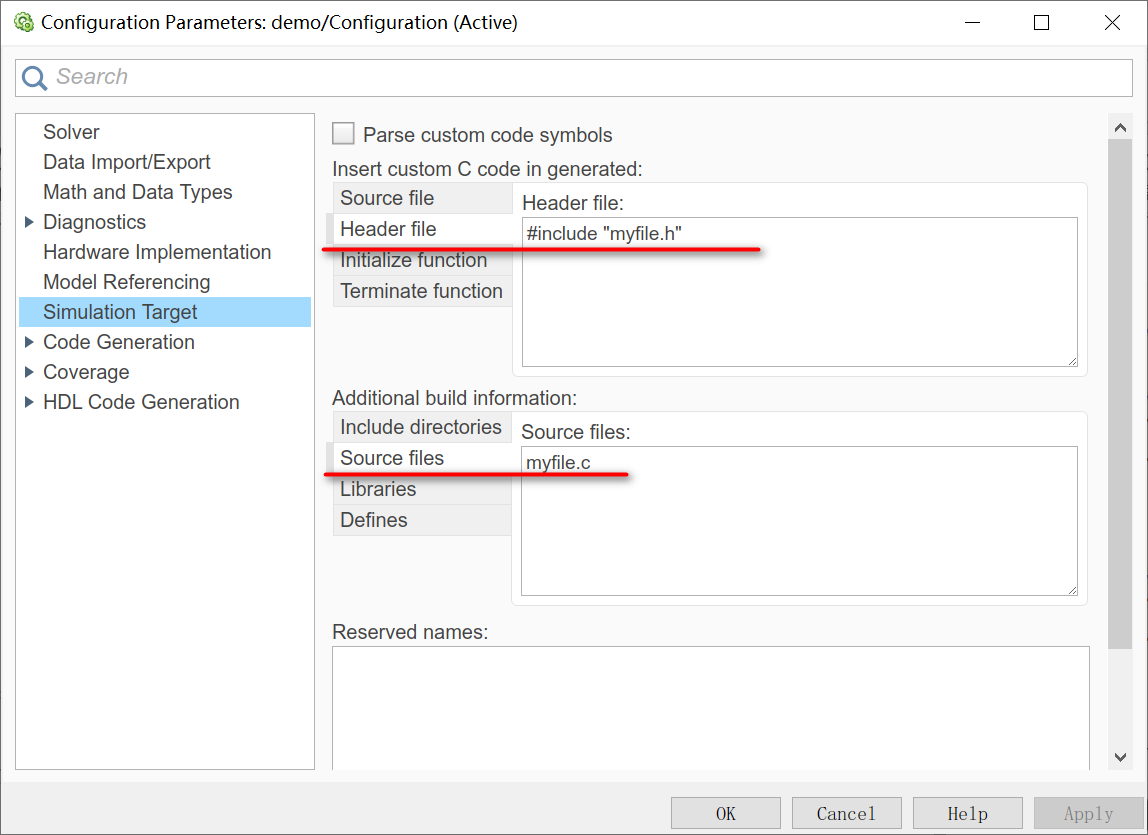This screenshot has height=835, width=1148.
Task: Click the Reserved names text box
Action: tap(710, 707)
